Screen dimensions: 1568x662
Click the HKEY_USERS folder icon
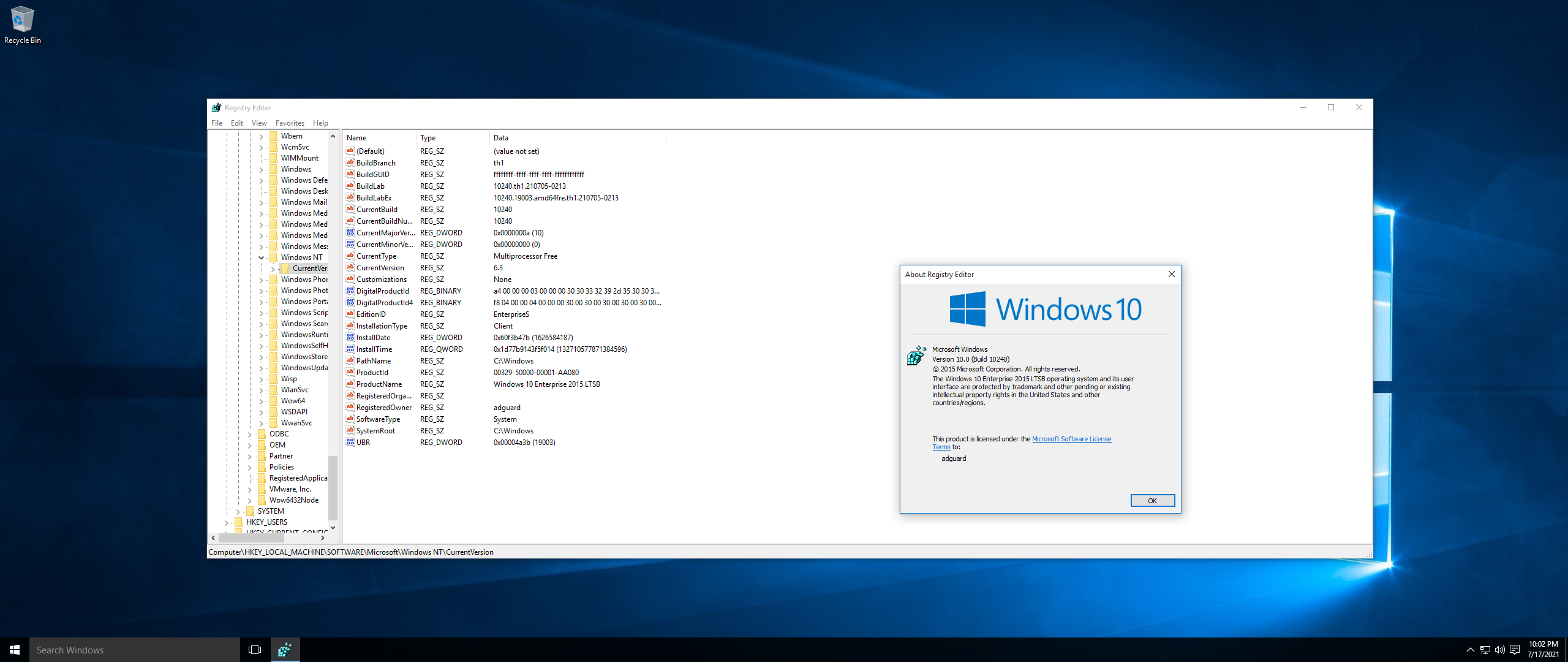239,522
